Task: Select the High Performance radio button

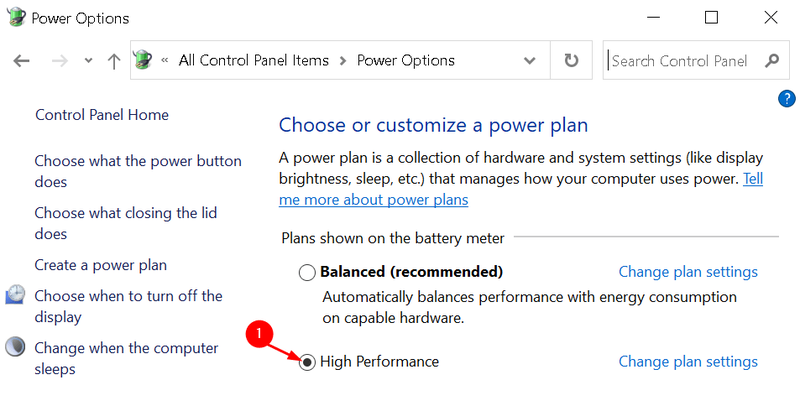Action: [307, 363]
